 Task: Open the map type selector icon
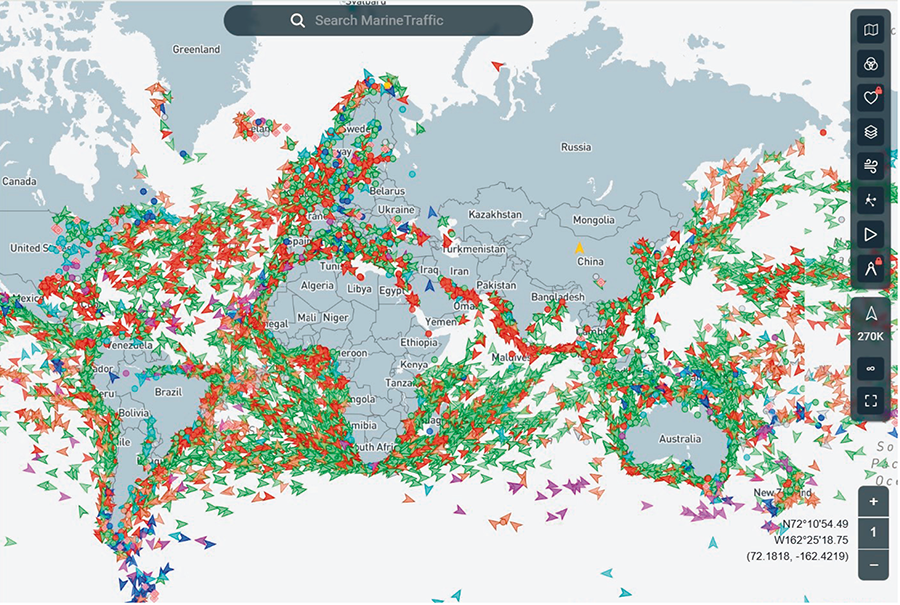point(872,30)
